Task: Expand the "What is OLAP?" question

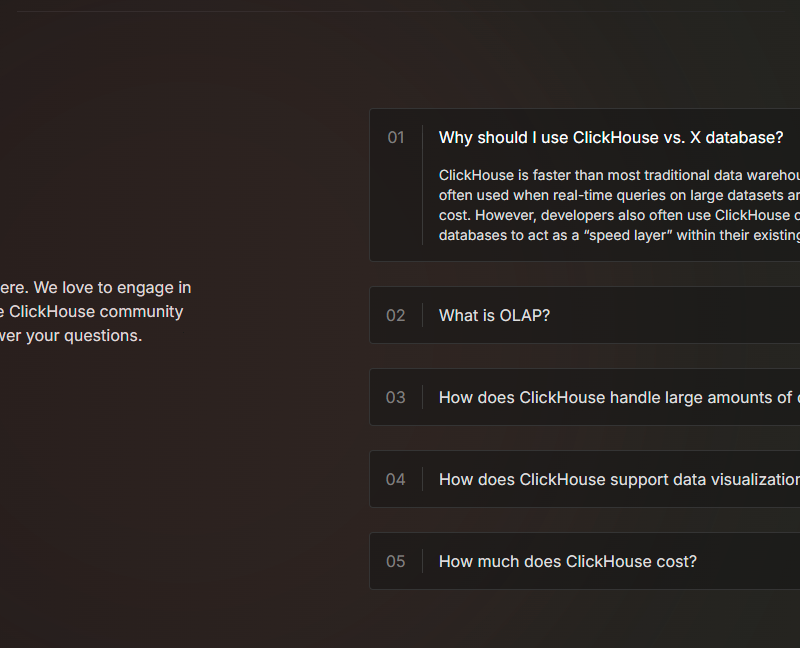Action: [494, 316]
